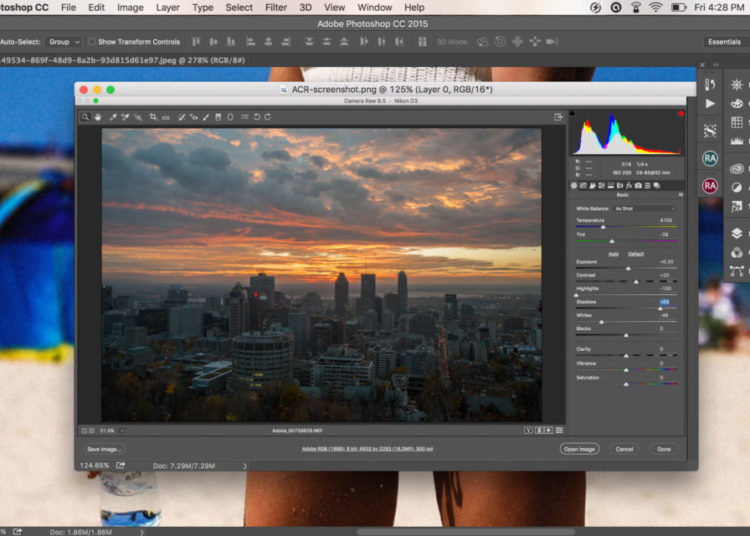Image resolution: width=750 pixels, height=536 pixels.
Task: Toggle full screen mode in Camera Raw
Action: (x=558, y=117)
